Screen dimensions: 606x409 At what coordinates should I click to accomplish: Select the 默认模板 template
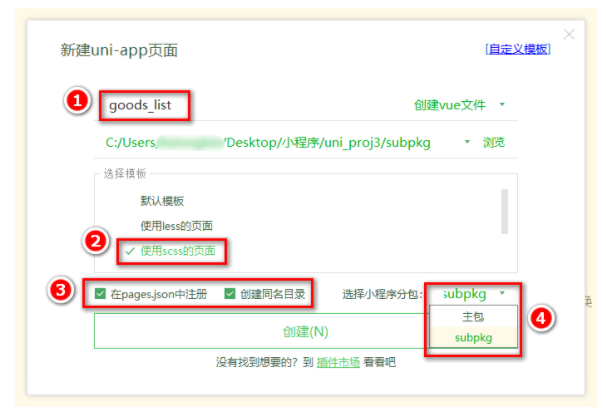pos(162,201)
